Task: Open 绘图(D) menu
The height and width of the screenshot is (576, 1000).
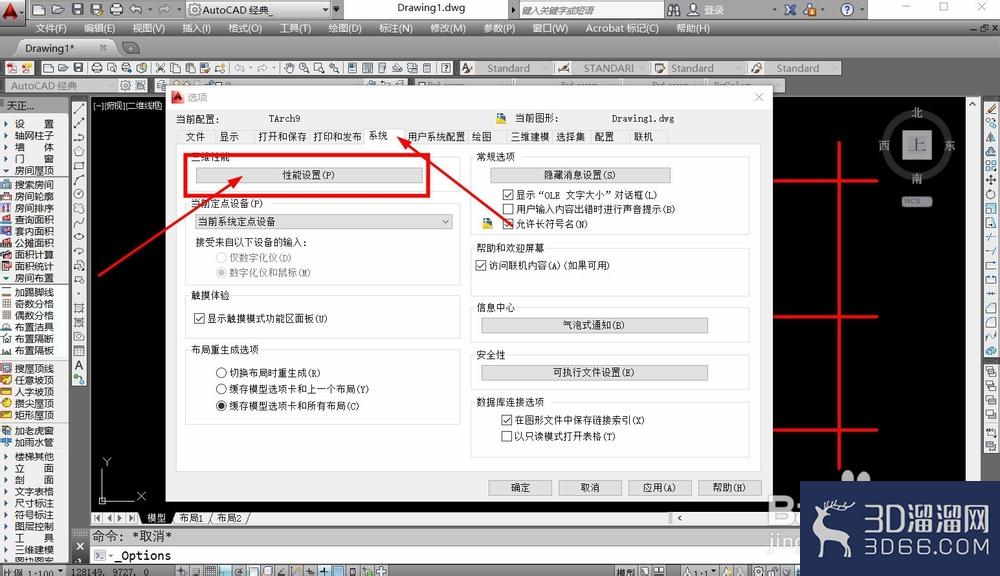Action: 345,28
